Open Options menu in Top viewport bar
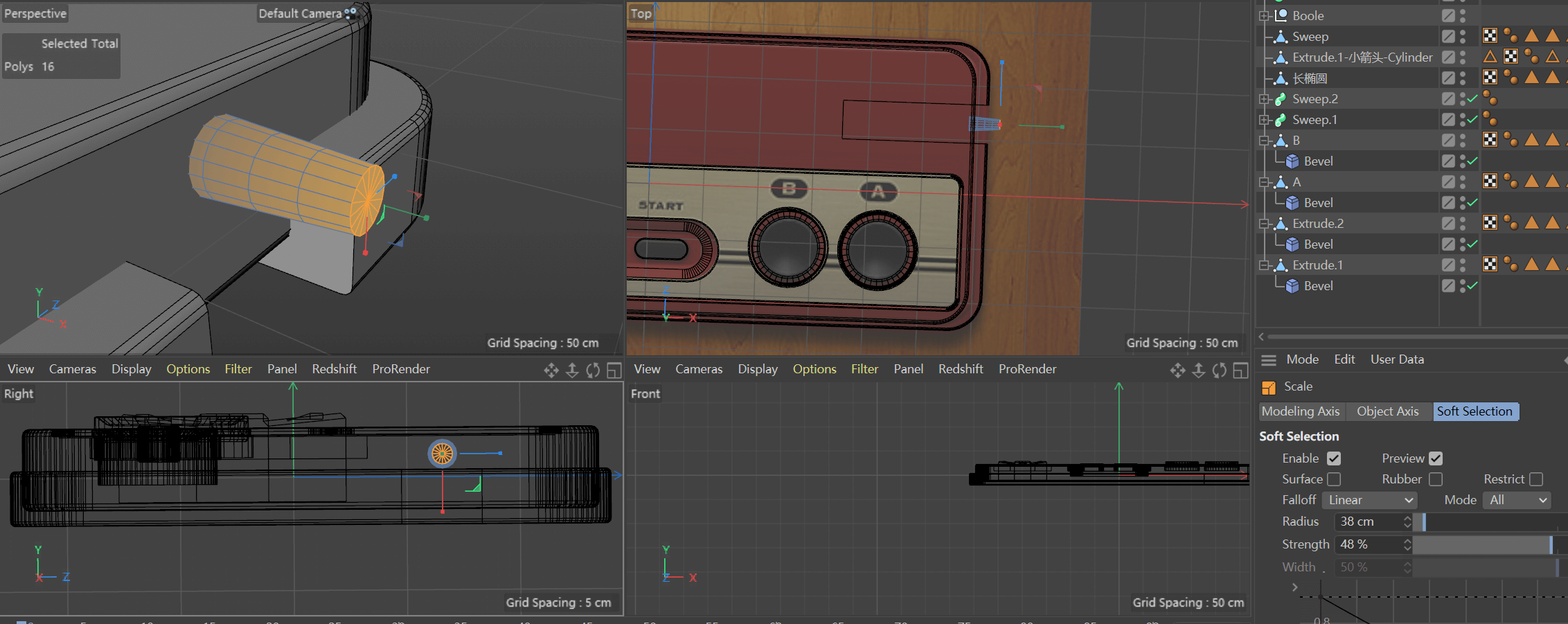 tap(814, 369)
